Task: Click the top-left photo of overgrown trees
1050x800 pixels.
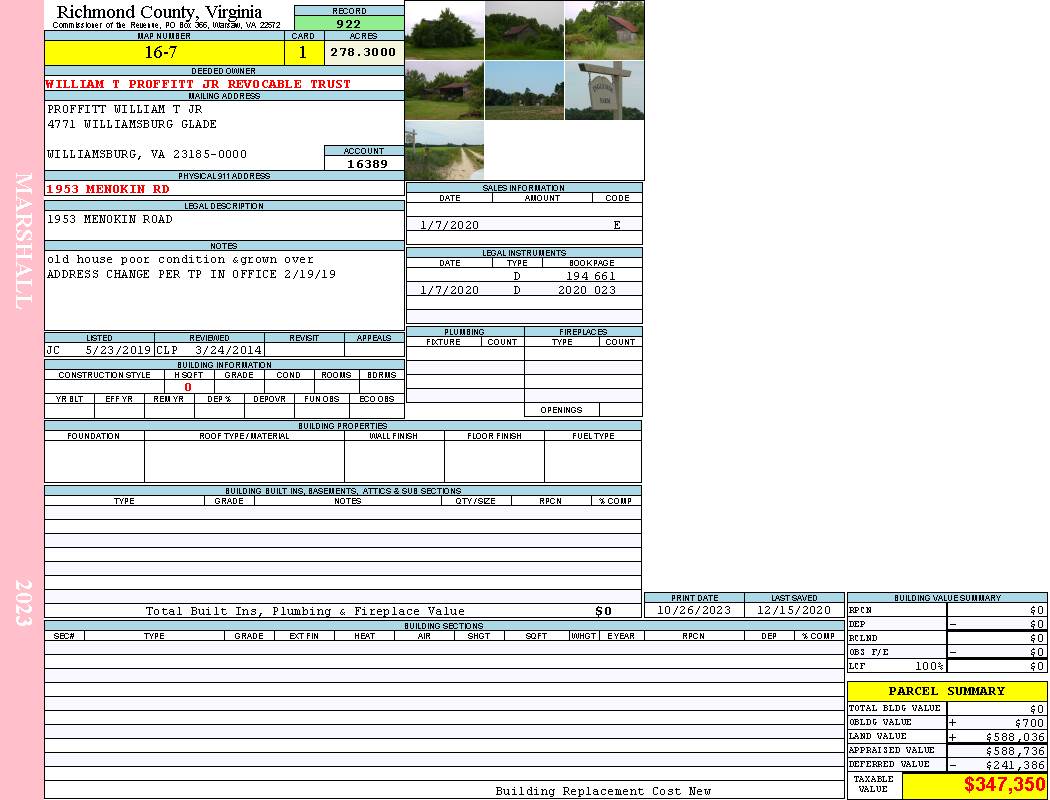Action: tap(444, 30)
